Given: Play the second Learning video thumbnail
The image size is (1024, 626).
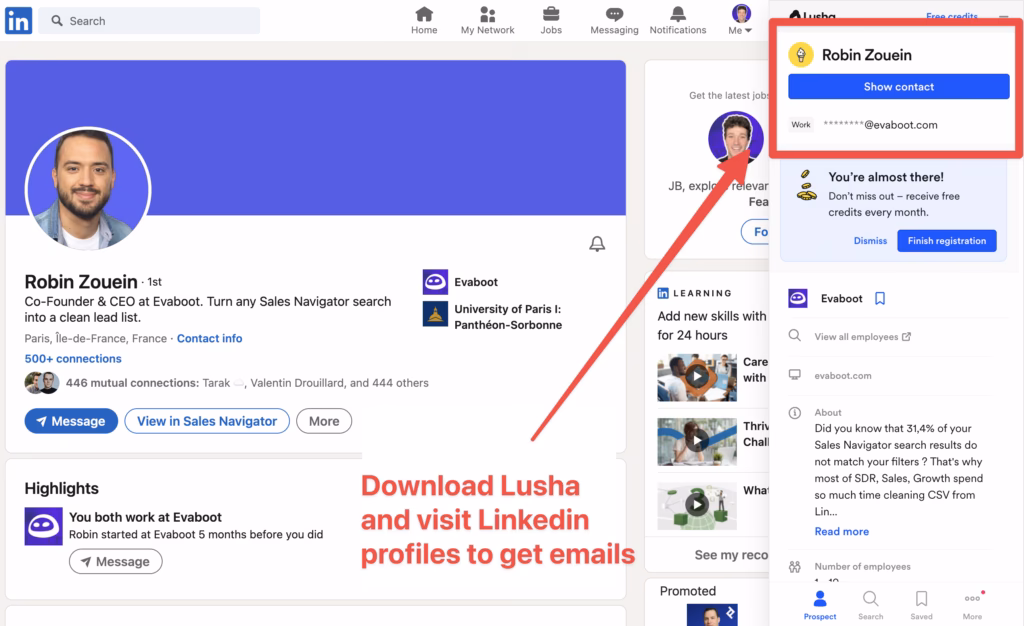Looking at the screenshot, I should tap(697, 441).
